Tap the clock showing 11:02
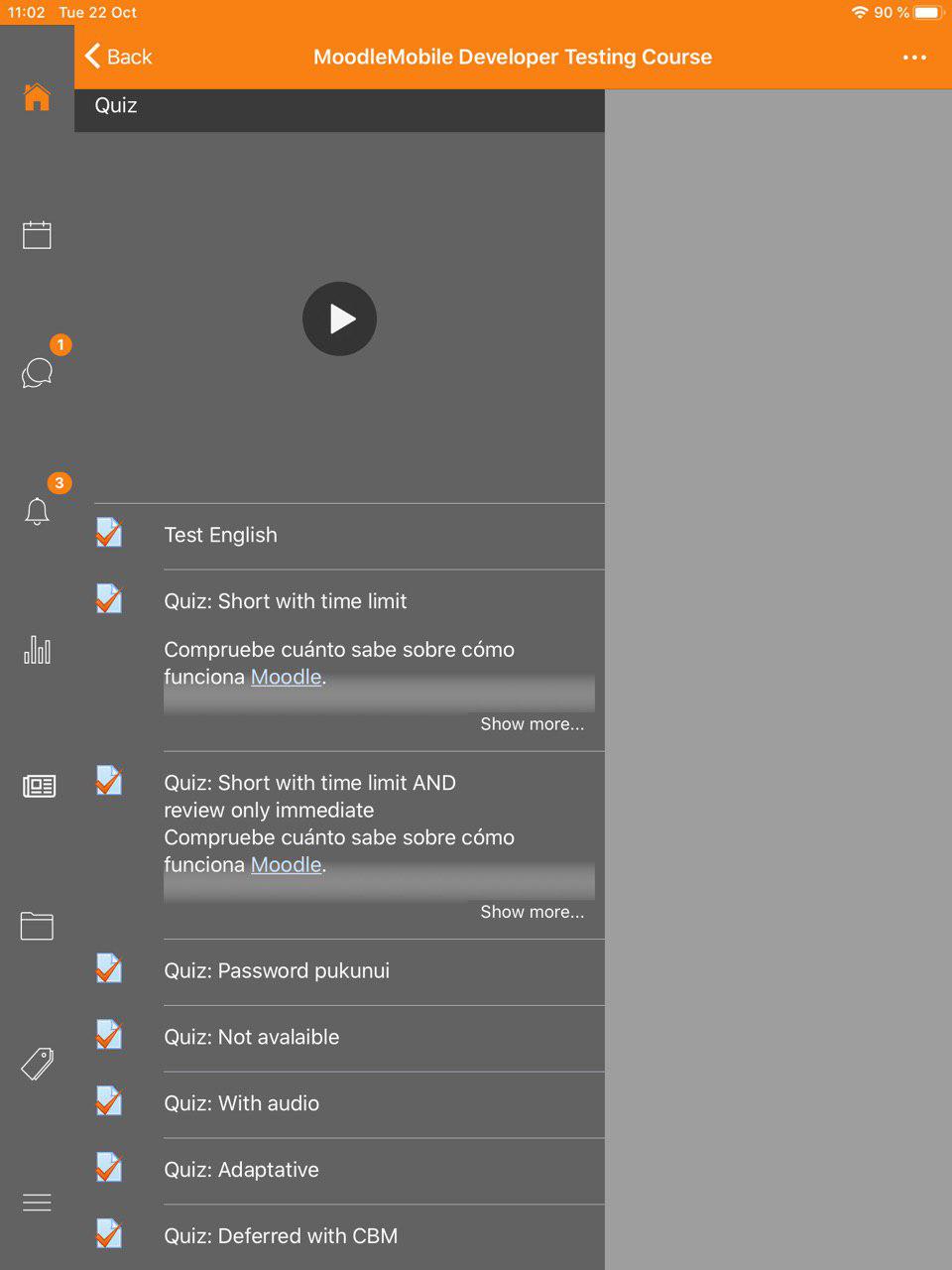Viewport: 952px width, 1270px height. click(27, 13)
